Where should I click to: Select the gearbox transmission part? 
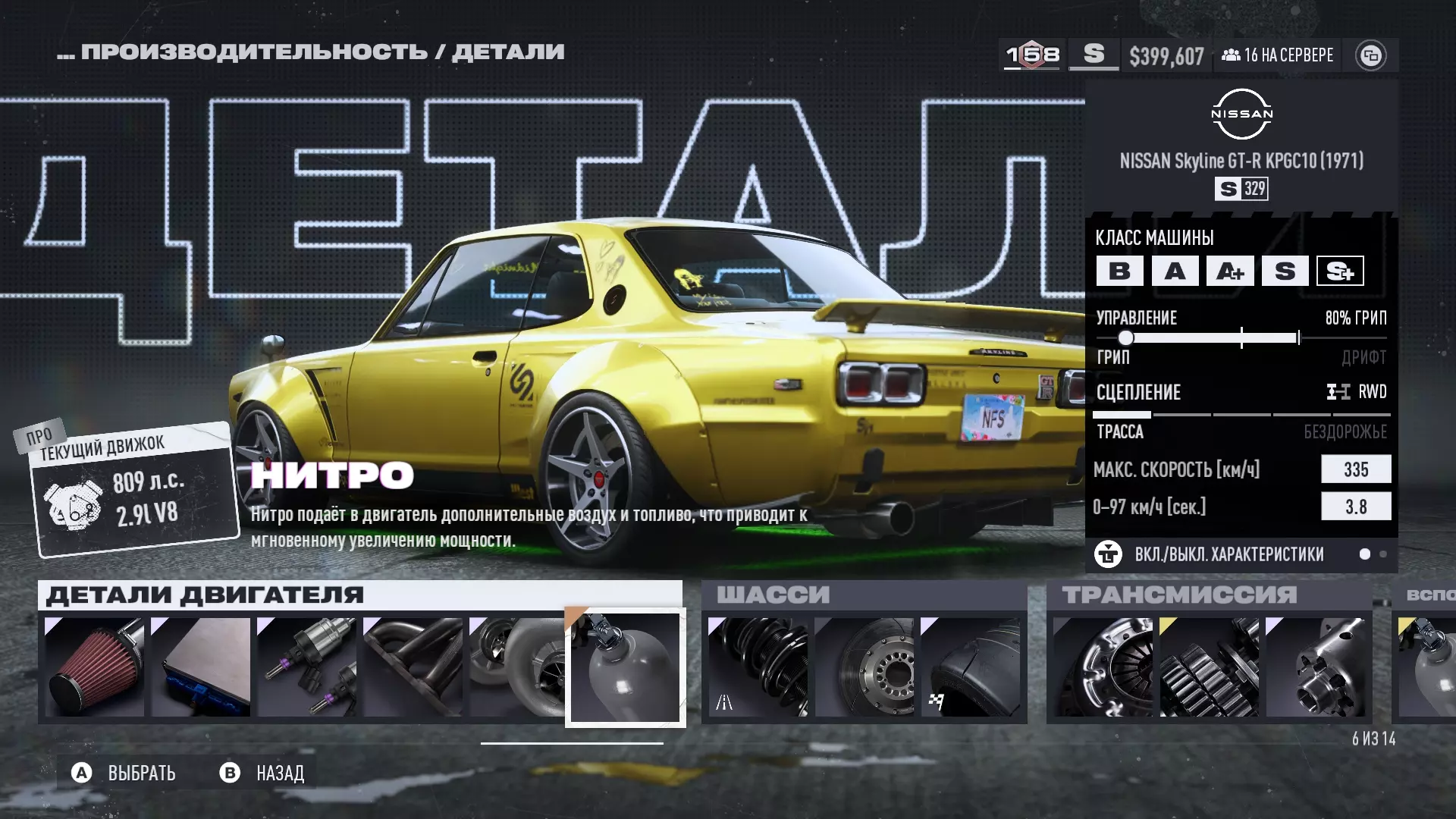tap(1209, 667)
